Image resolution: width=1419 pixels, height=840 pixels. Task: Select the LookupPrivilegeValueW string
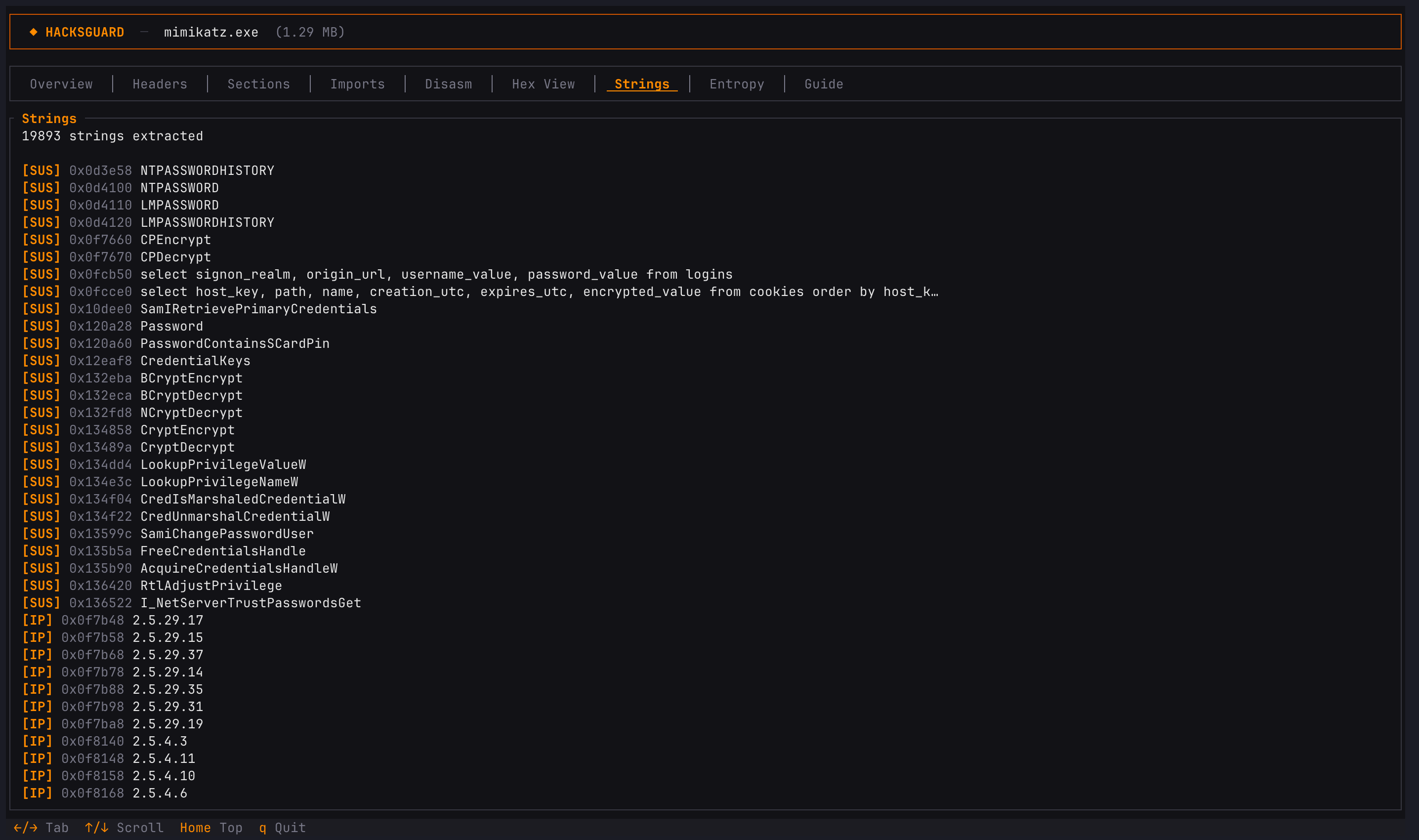pos(164,464)
